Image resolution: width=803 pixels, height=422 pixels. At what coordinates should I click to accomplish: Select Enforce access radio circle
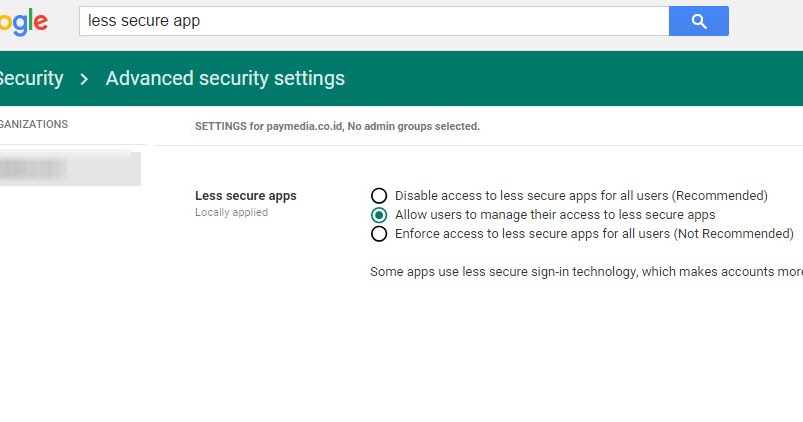click(x=379, y=234)
